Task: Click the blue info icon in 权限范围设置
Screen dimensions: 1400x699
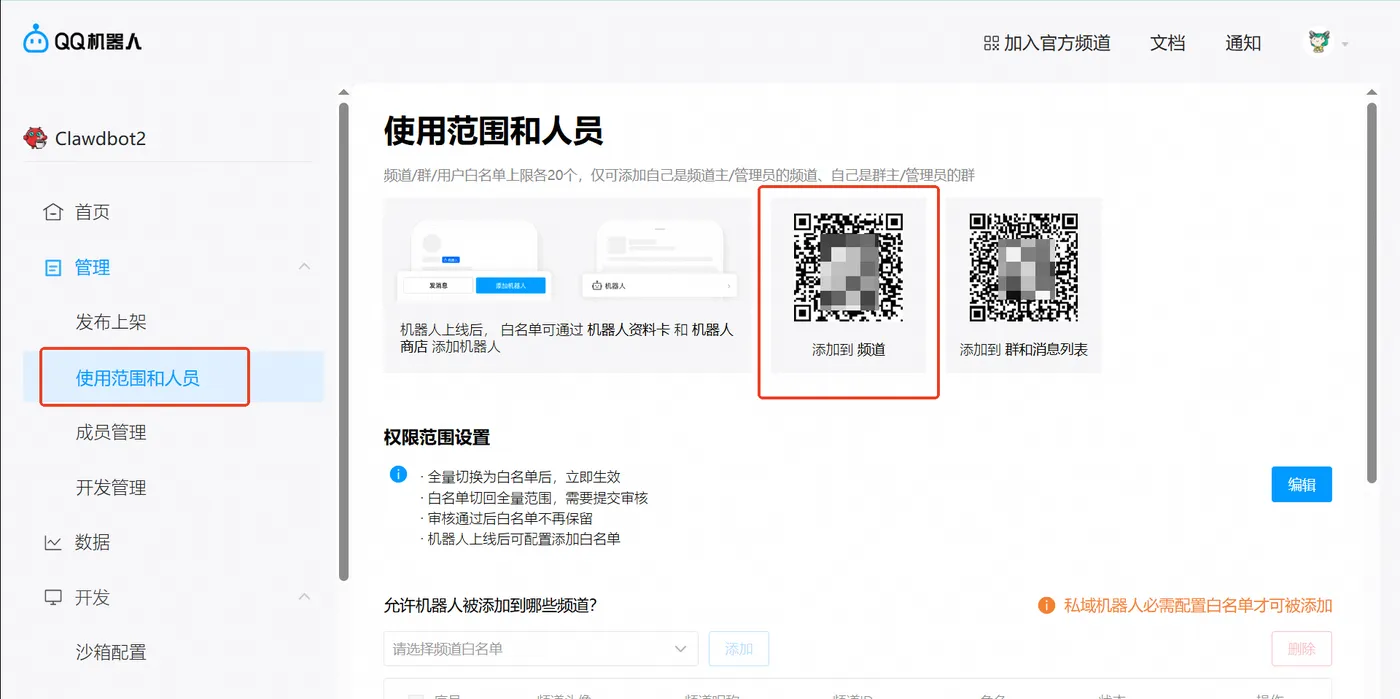Action: 398,474
